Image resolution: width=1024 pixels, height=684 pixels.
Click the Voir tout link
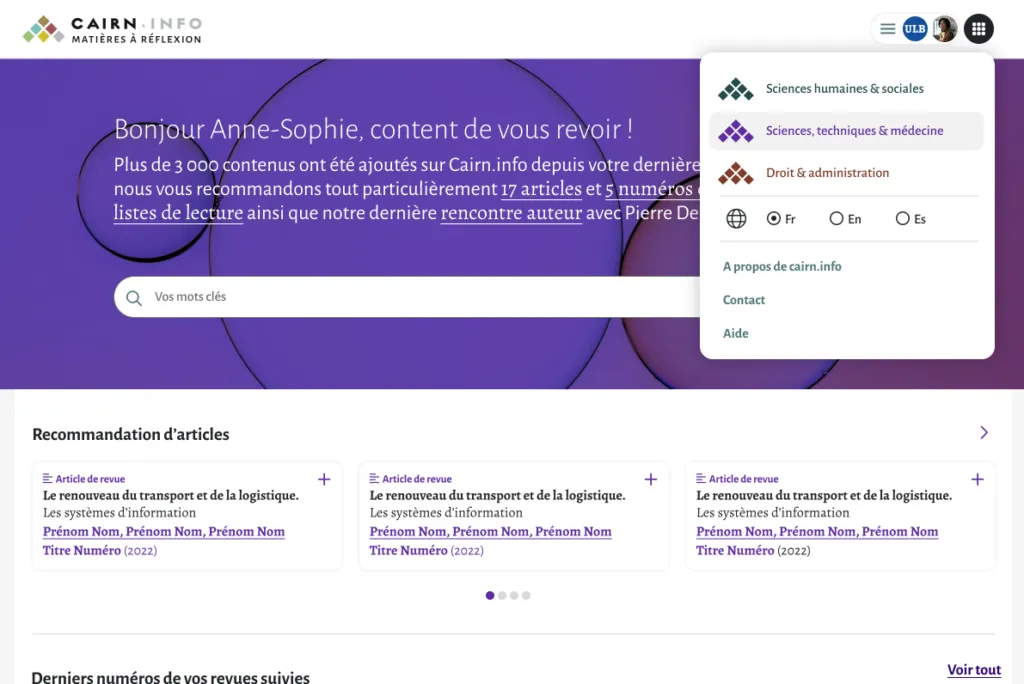973,670
